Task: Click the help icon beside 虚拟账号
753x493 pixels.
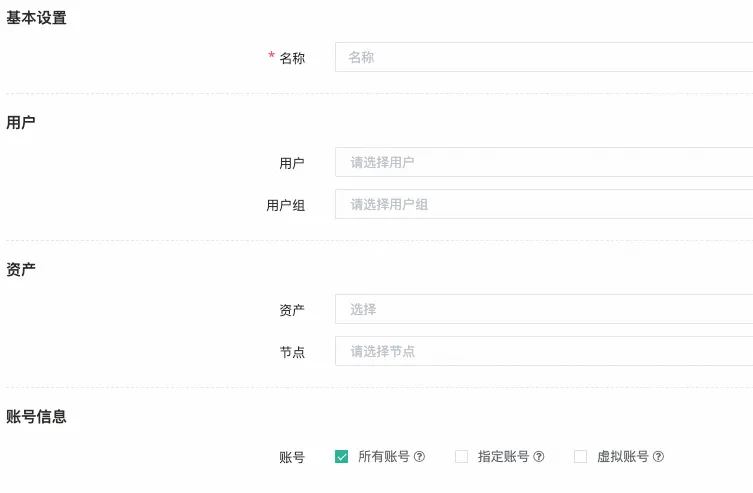Action: (658, 457)
